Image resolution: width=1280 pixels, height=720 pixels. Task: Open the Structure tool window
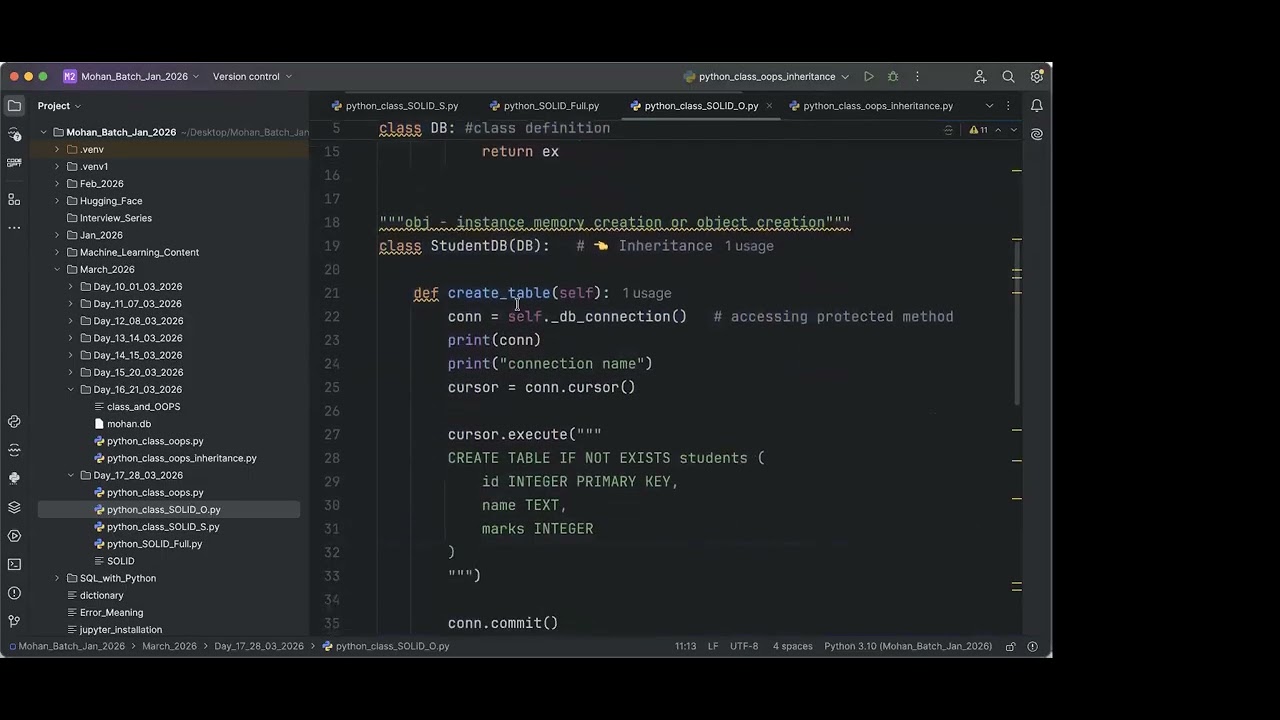pos(14,200)
